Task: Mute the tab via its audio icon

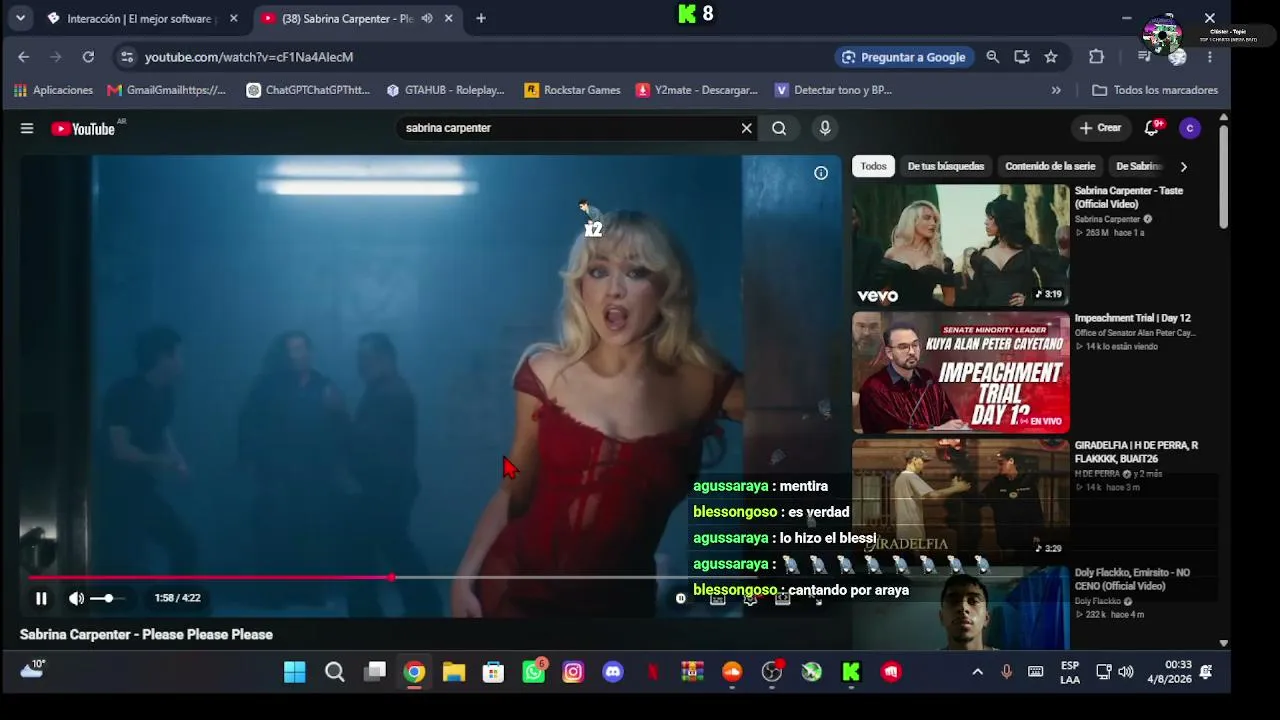Action: point(427,18)
